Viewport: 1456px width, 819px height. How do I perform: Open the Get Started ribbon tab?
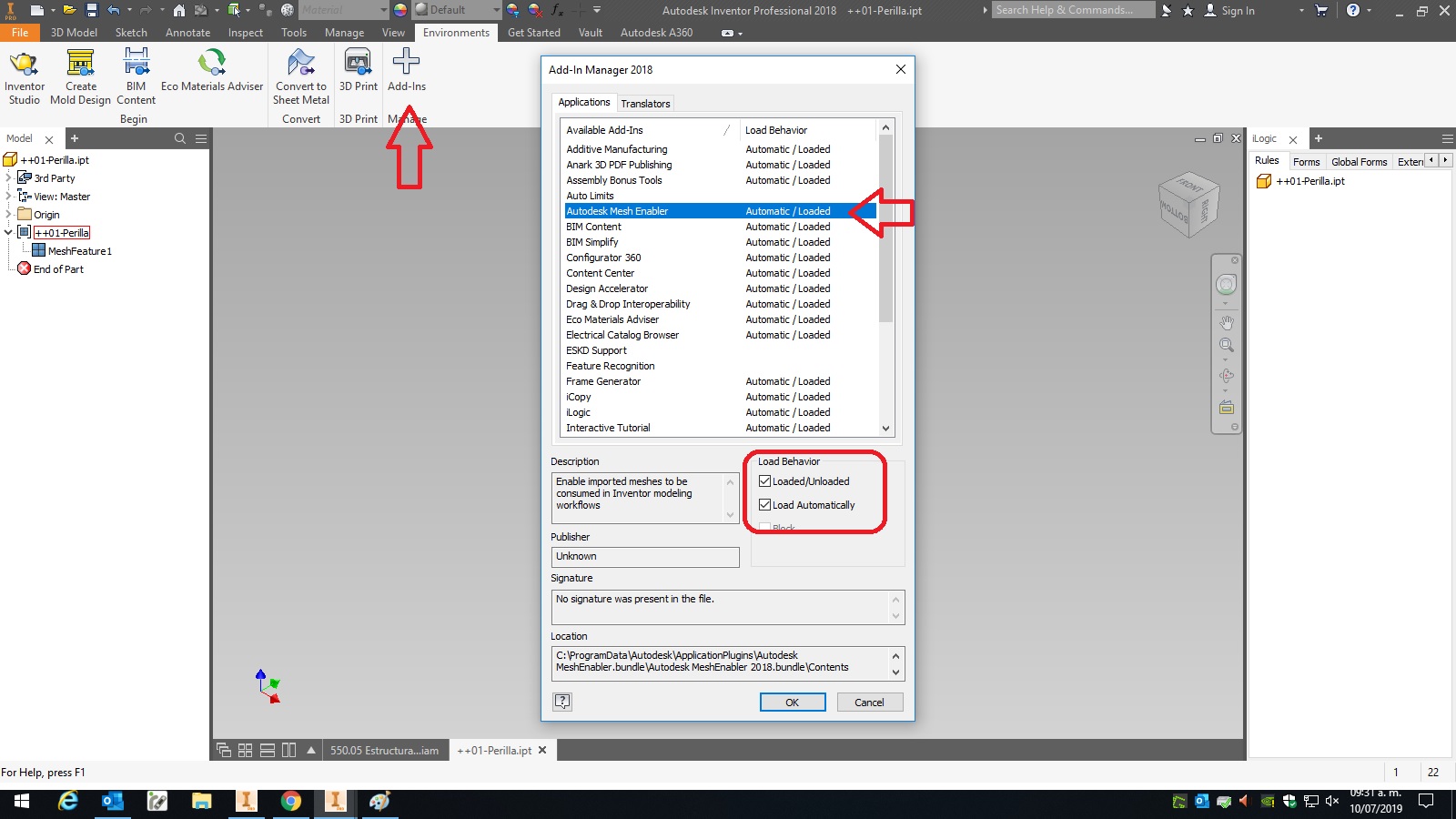pyautogui.click(x=533, y=32)
